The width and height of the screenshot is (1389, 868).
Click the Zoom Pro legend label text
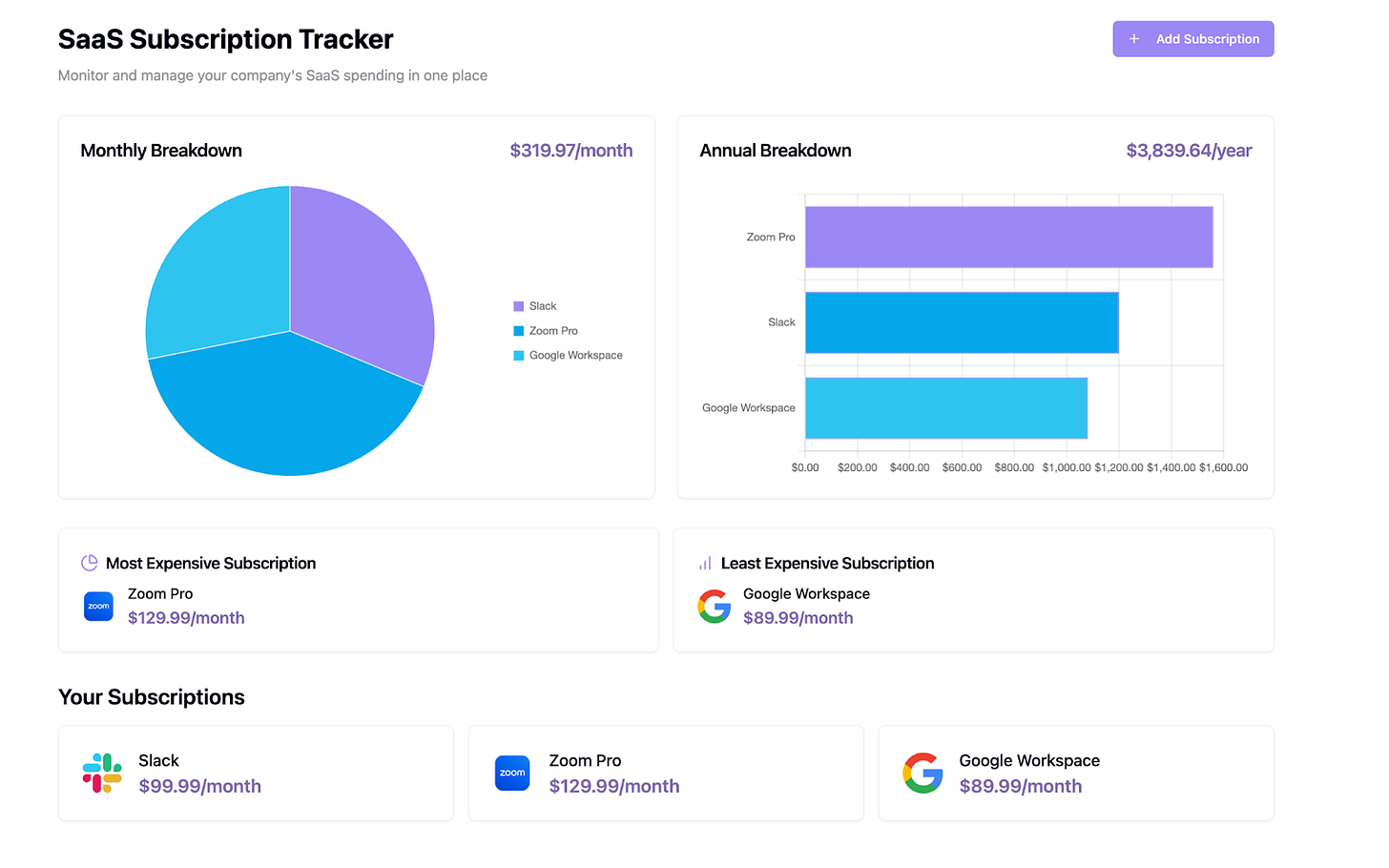click(x=553, y=331)
